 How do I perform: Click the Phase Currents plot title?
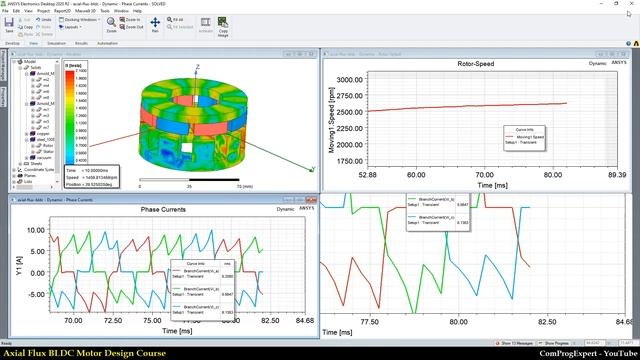pos(163,209)
